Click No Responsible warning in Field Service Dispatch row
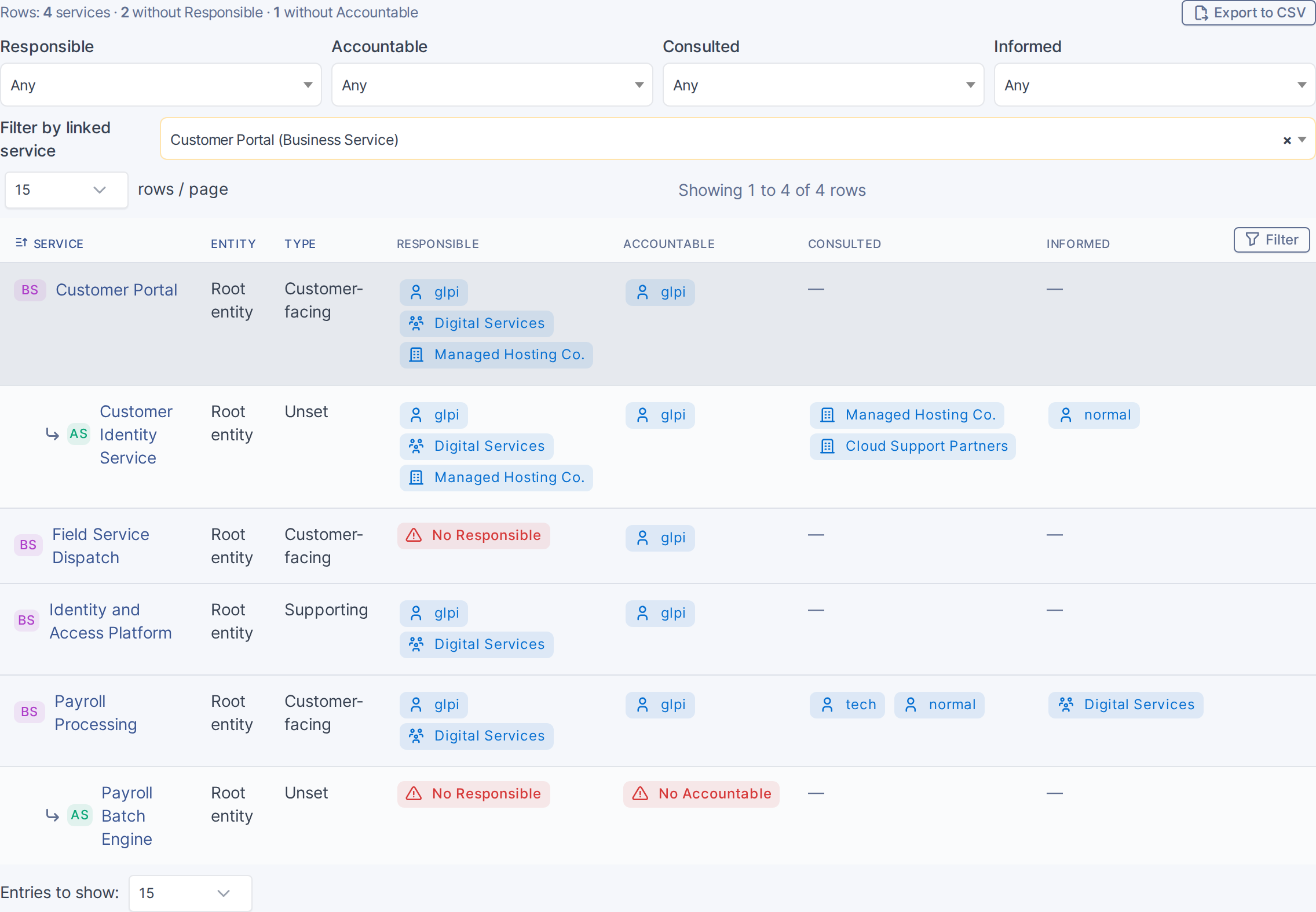The width and height of the screenshot is (1316, 912). pos(473,535)
